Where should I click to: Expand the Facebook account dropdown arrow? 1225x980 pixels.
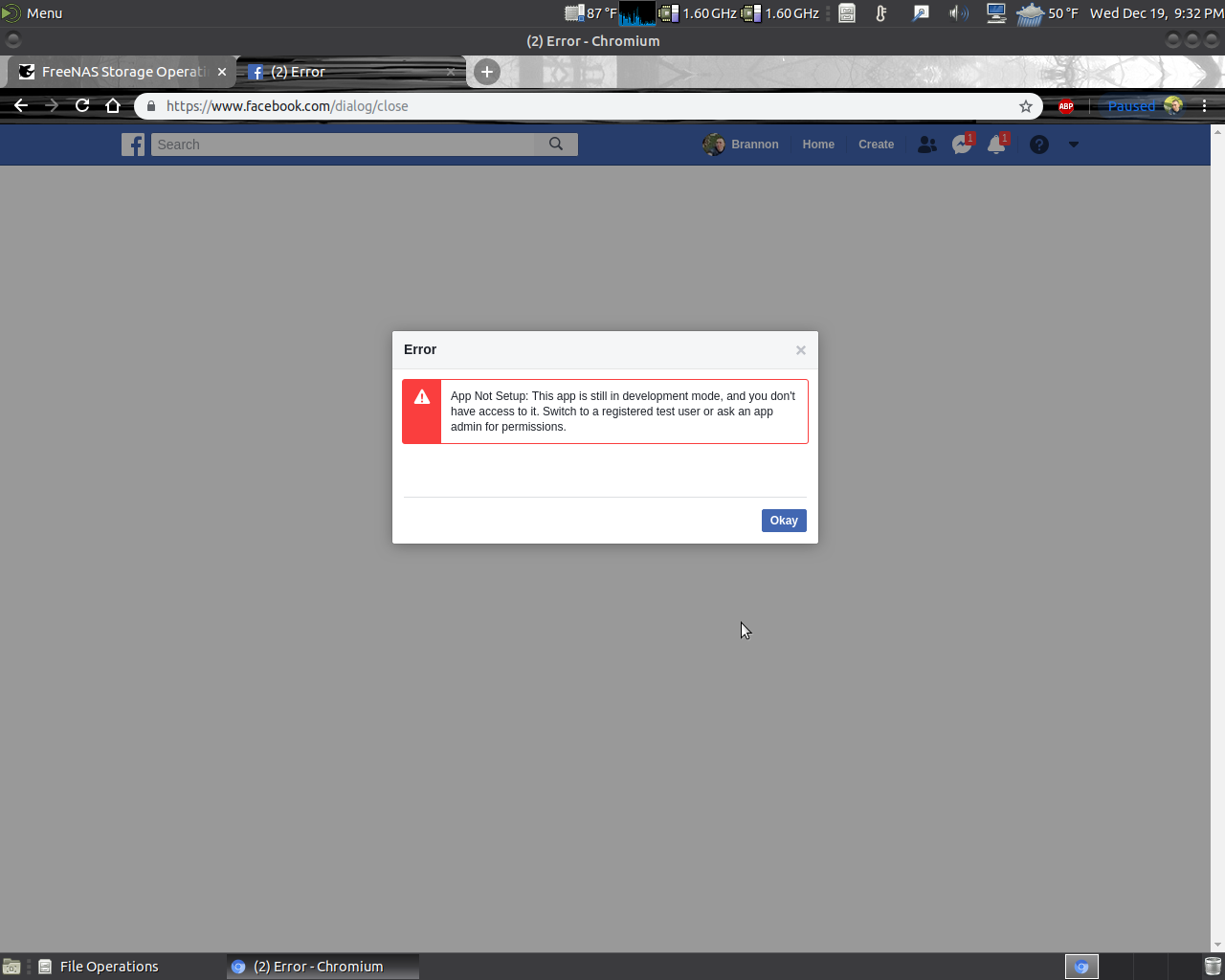(1074, 145)
